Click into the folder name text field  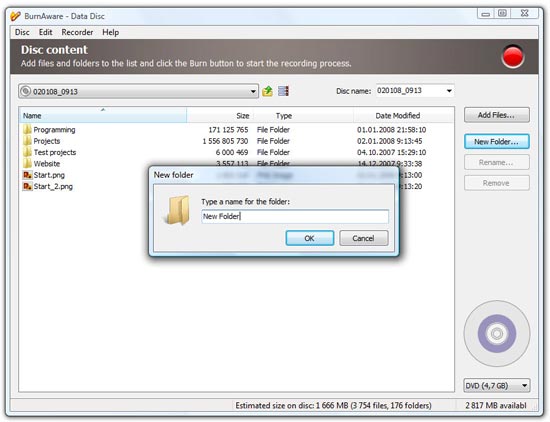point(295,216)
